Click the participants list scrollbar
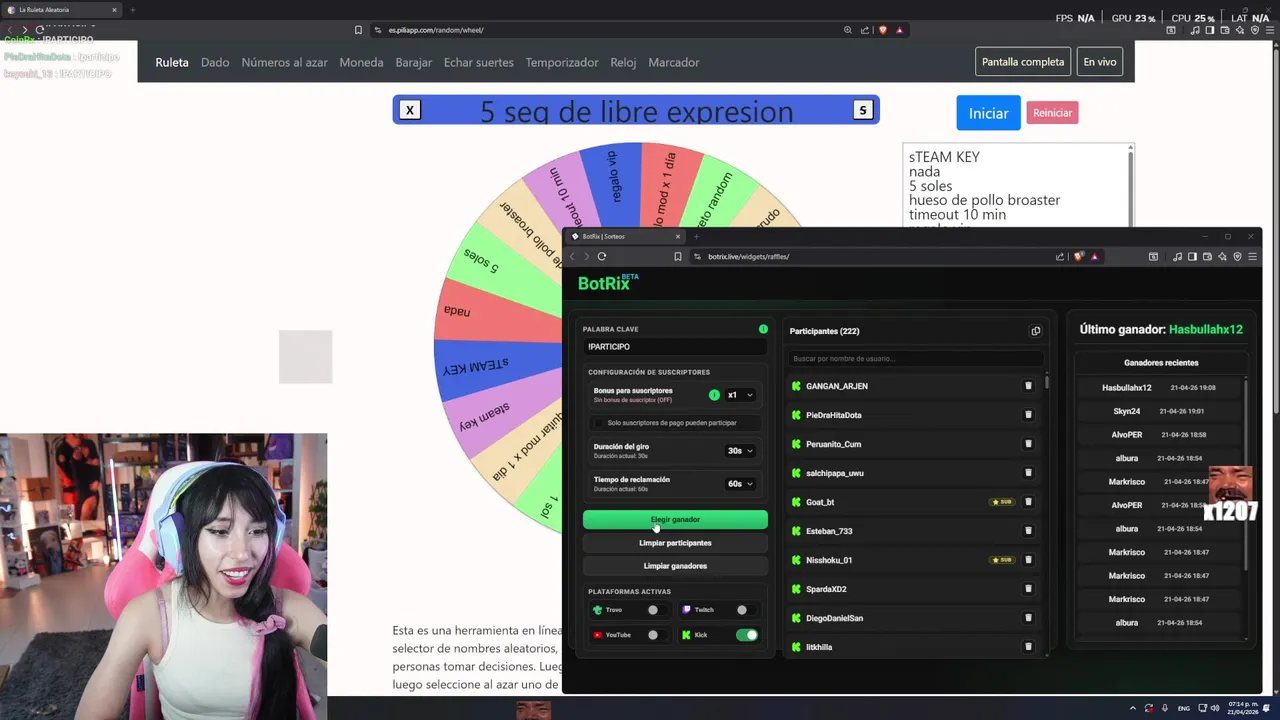 click(1047, 382)
